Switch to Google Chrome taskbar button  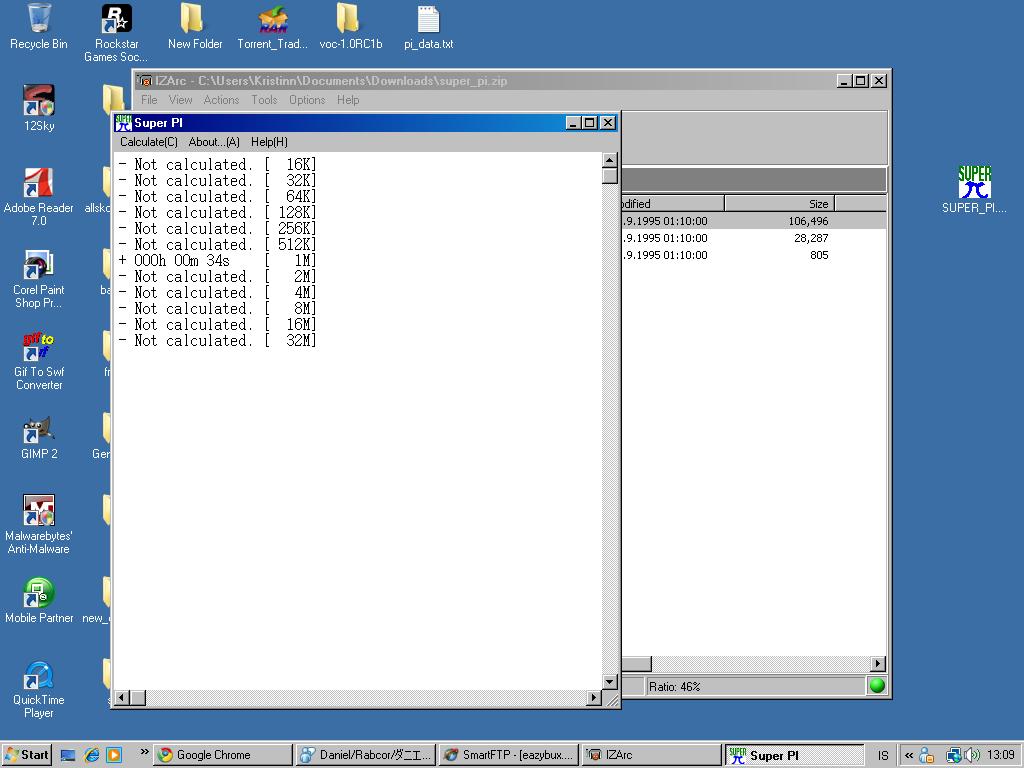click(222, 755)
